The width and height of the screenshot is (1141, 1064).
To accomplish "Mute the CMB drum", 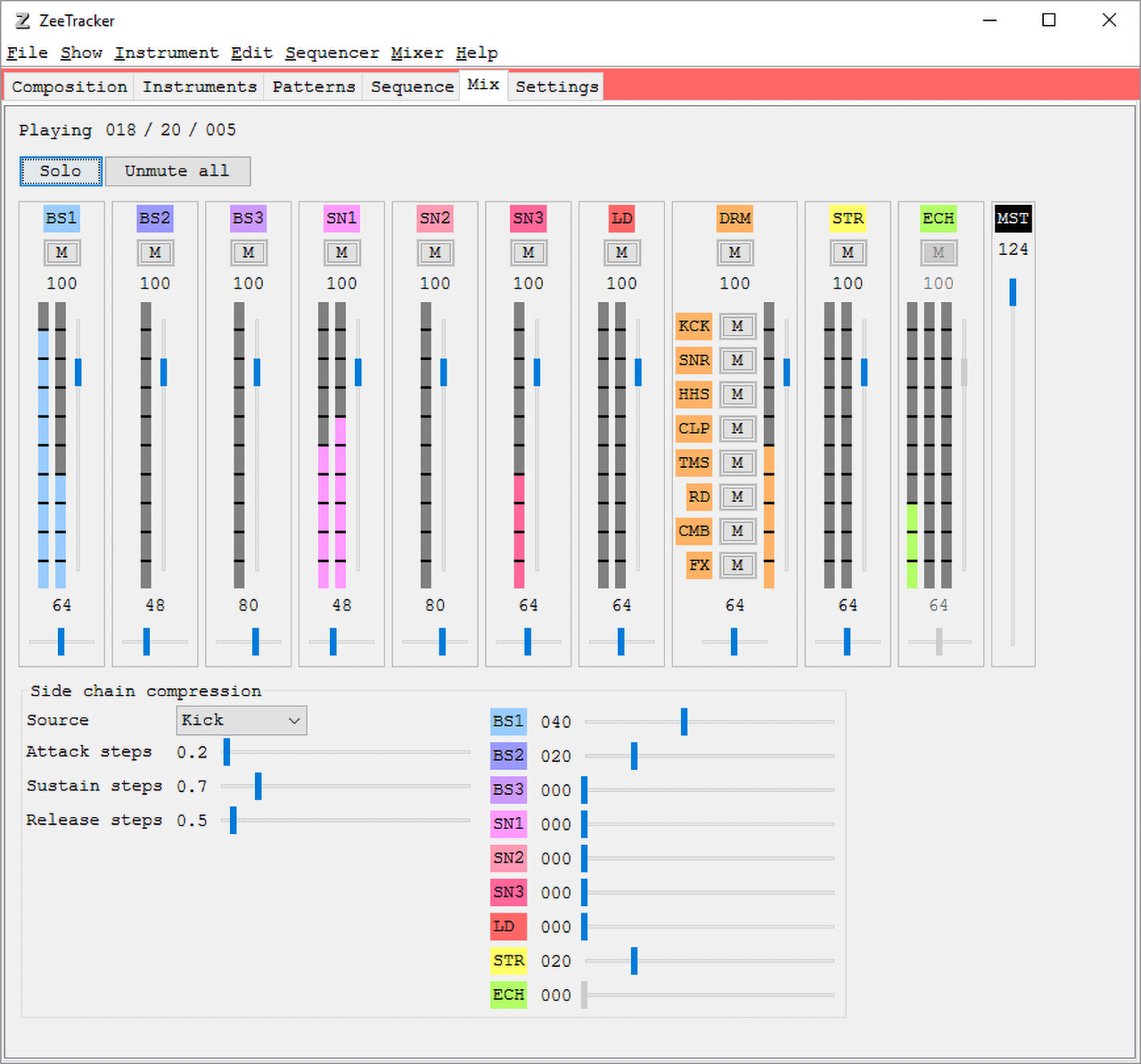I will coord(737,531).
